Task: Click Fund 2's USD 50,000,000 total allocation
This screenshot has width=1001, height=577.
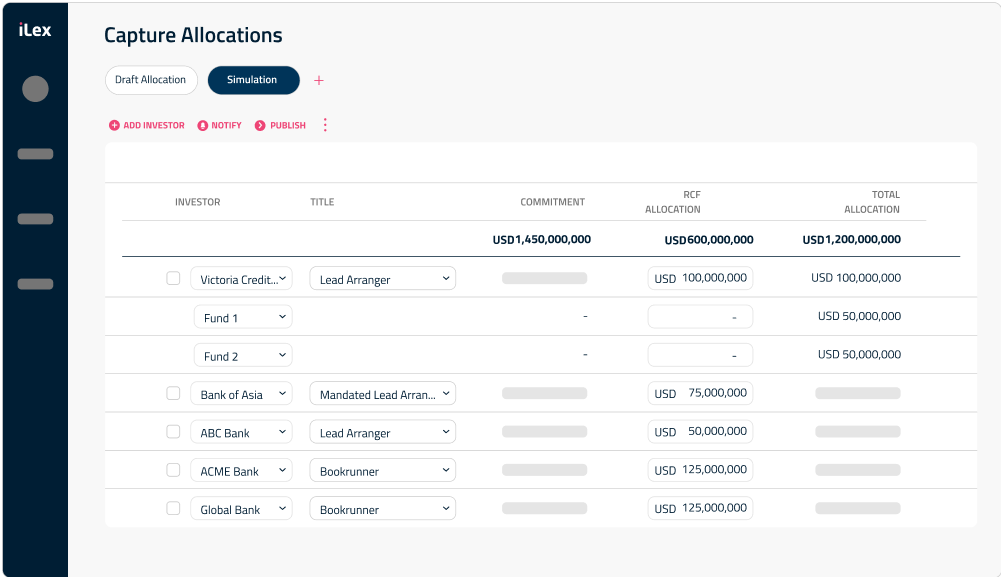Action: coord(859,354)
